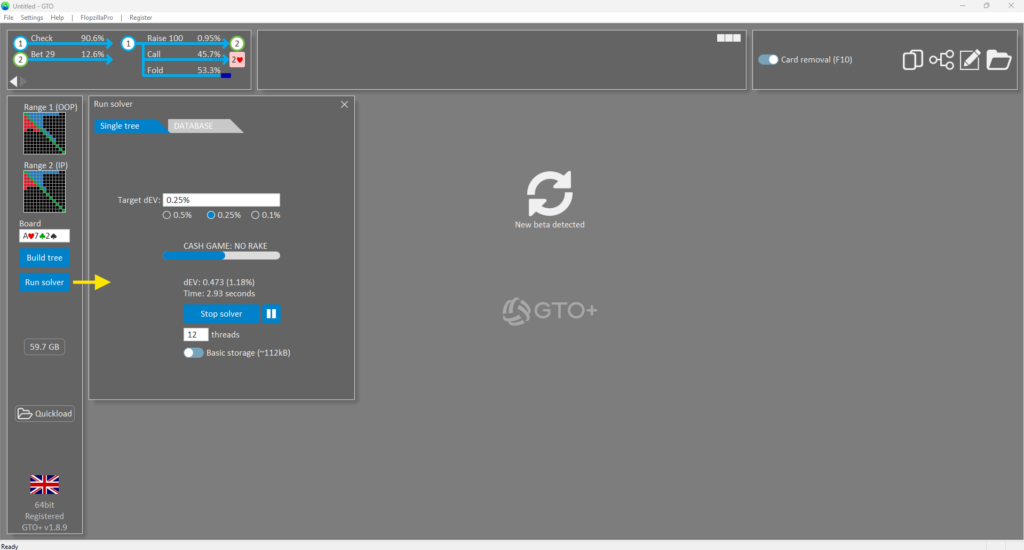Click Stop solver button

221,314
